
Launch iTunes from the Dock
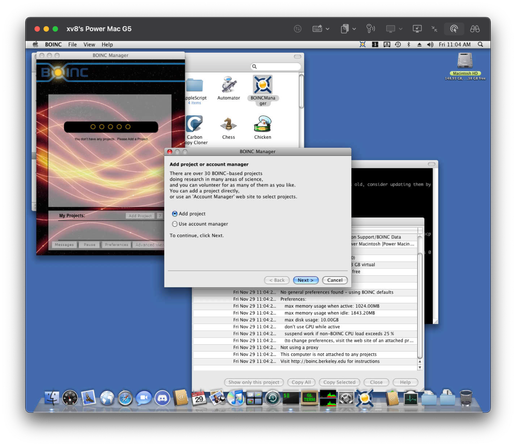tap(236, 398)
